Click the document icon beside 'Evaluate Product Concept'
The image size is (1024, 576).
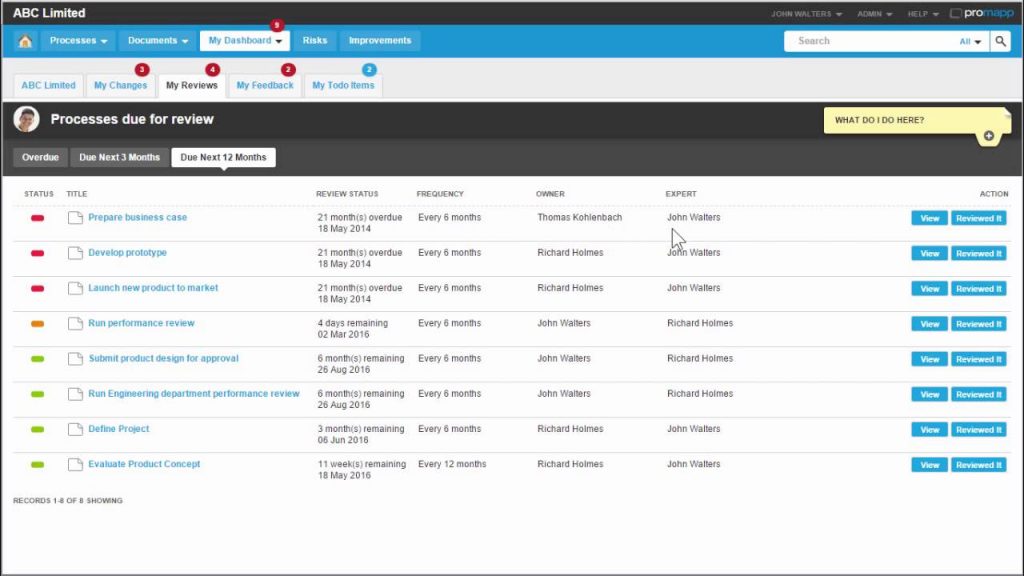[x=75, y=464]
